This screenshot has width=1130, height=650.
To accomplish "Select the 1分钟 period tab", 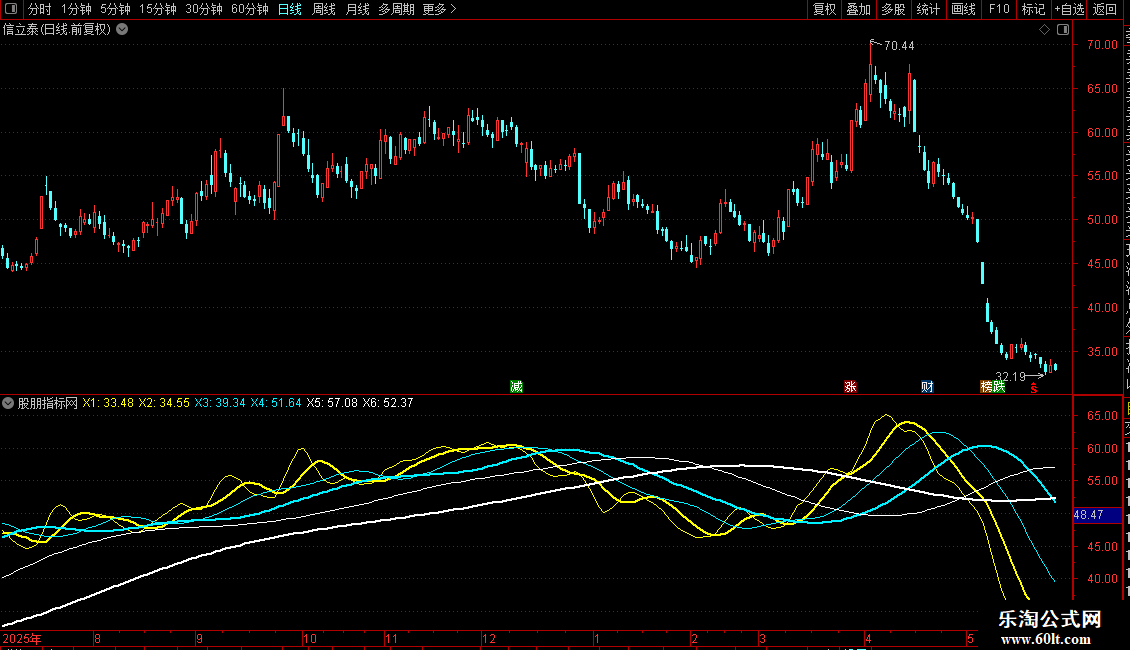I will coord(76,9).
